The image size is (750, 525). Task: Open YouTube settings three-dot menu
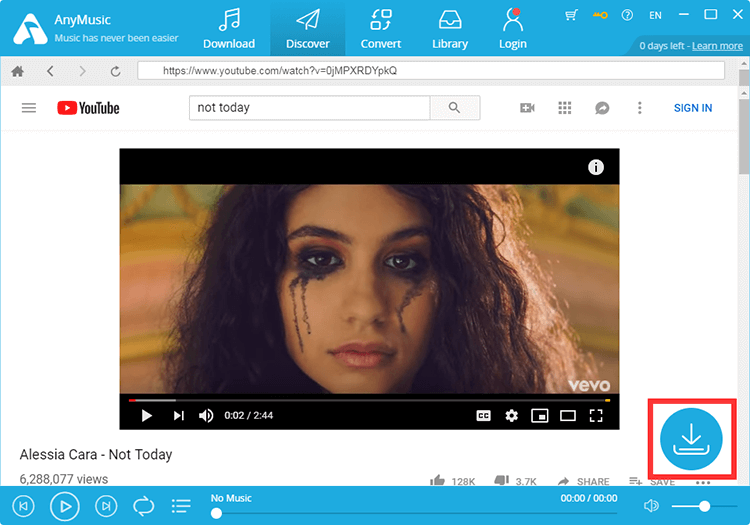pyautogui.click(x=640, y=108)
